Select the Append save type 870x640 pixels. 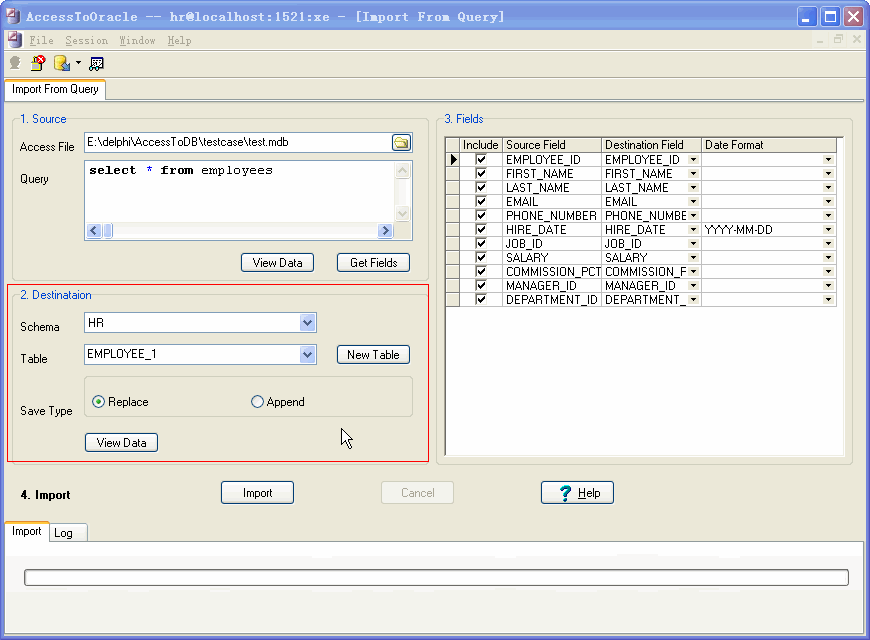click(x=257, y=401)
